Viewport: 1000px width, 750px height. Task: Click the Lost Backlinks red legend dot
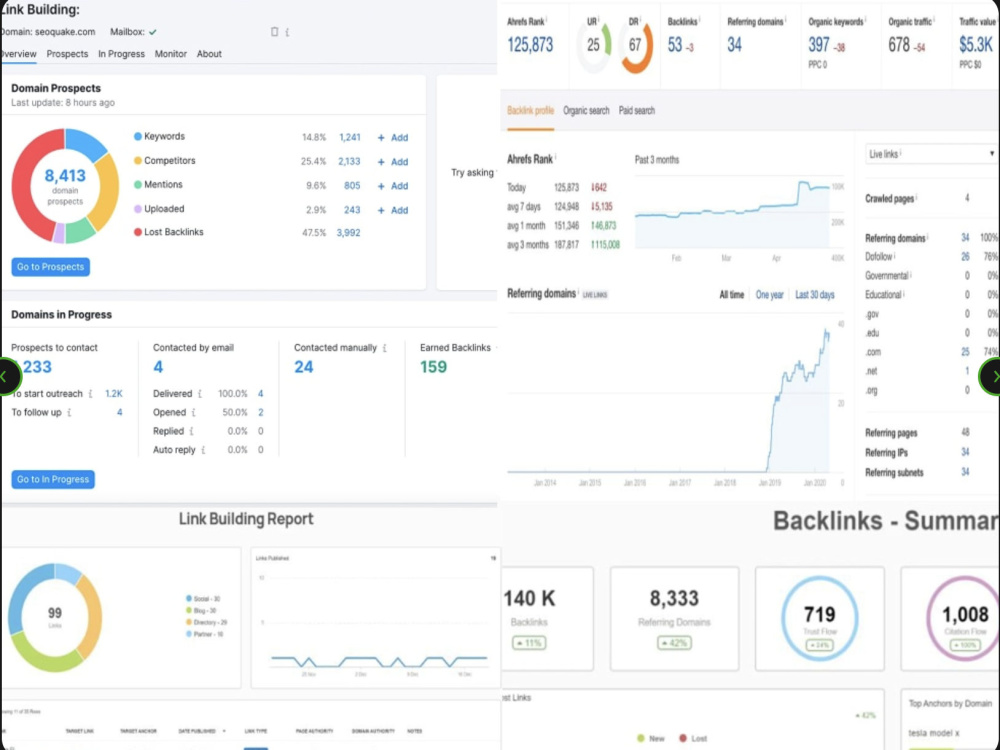click(137, 232)
